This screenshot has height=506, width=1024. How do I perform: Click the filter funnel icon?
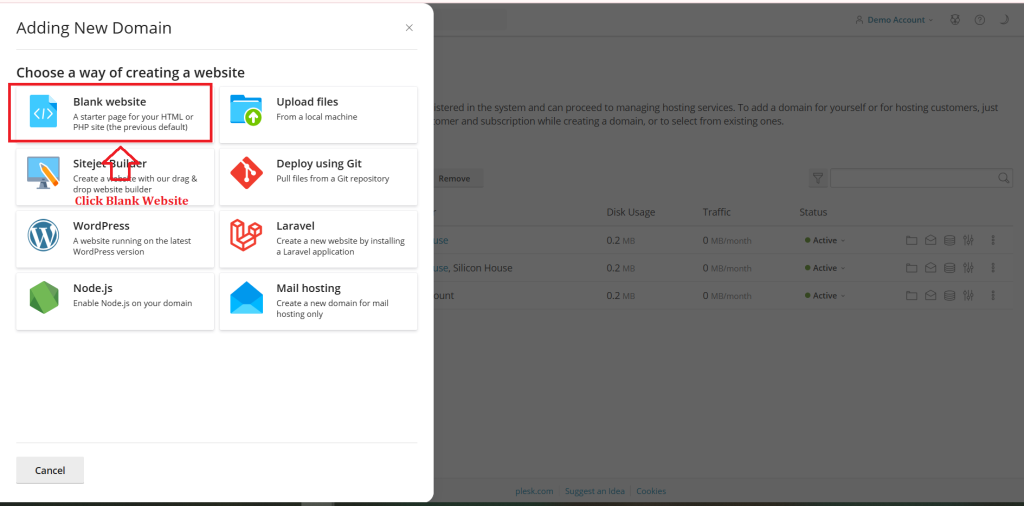(x=817, y=178)
